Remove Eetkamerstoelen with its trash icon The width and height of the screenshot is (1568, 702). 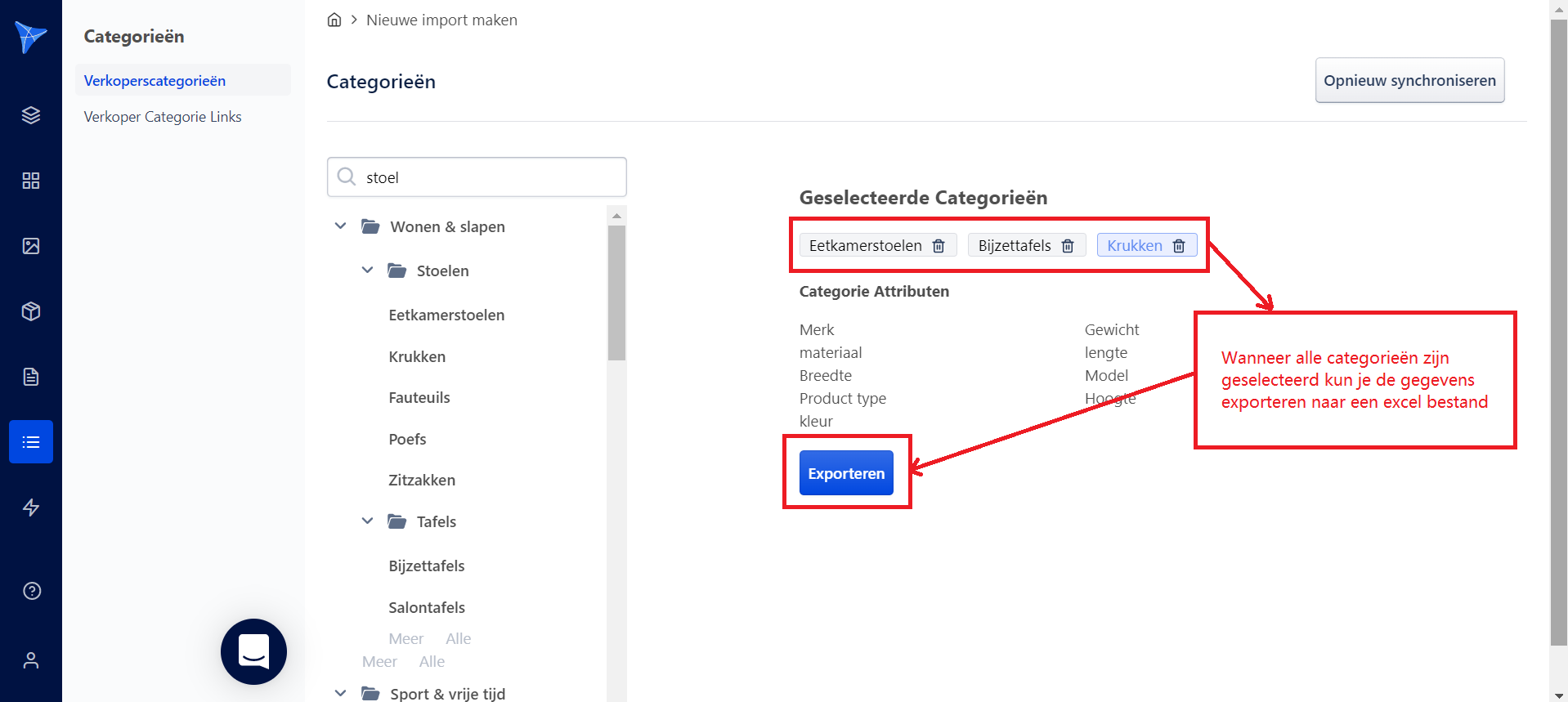[x=939, y=246]
